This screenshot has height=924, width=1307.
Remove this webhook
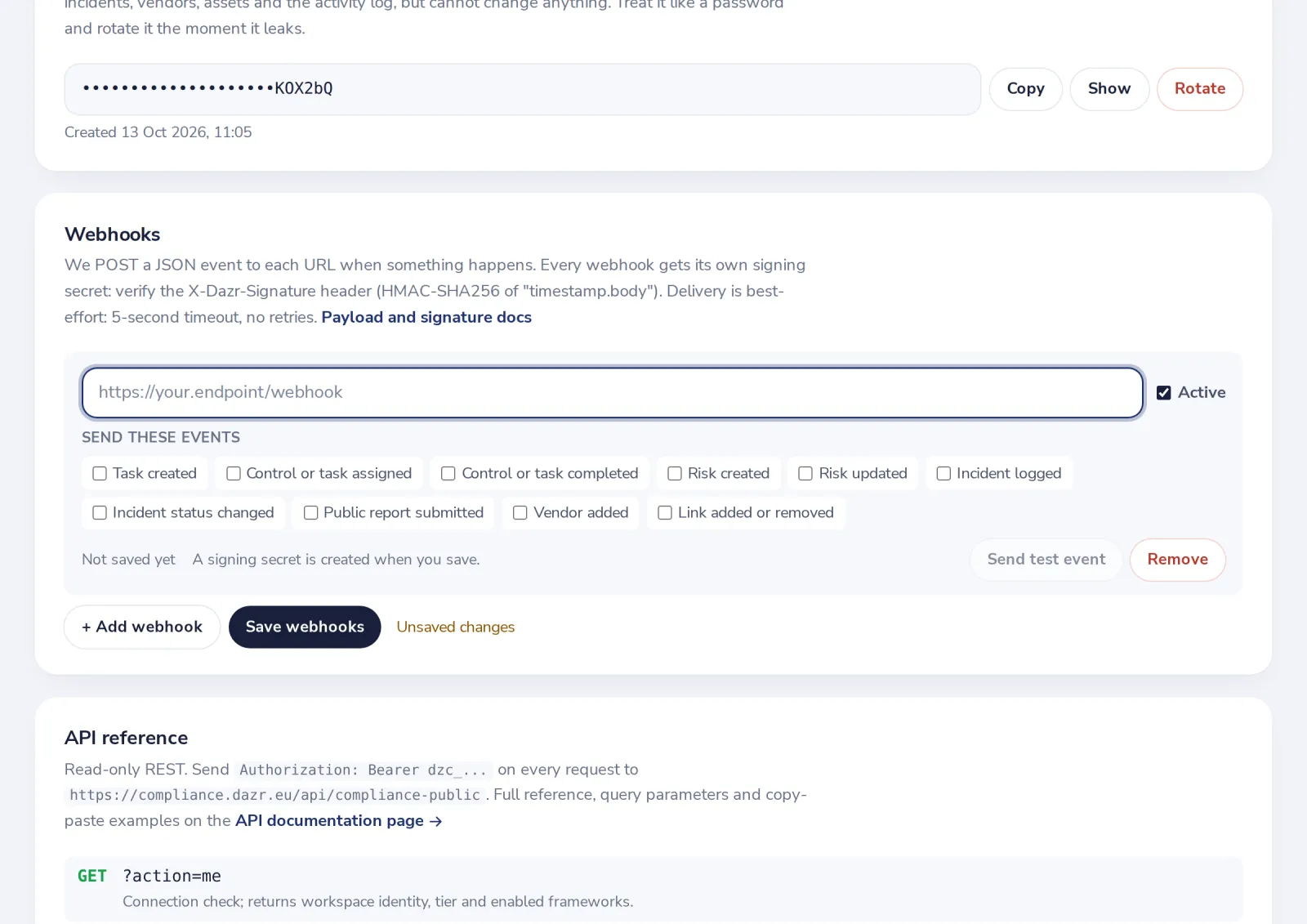coord(1177,560)
